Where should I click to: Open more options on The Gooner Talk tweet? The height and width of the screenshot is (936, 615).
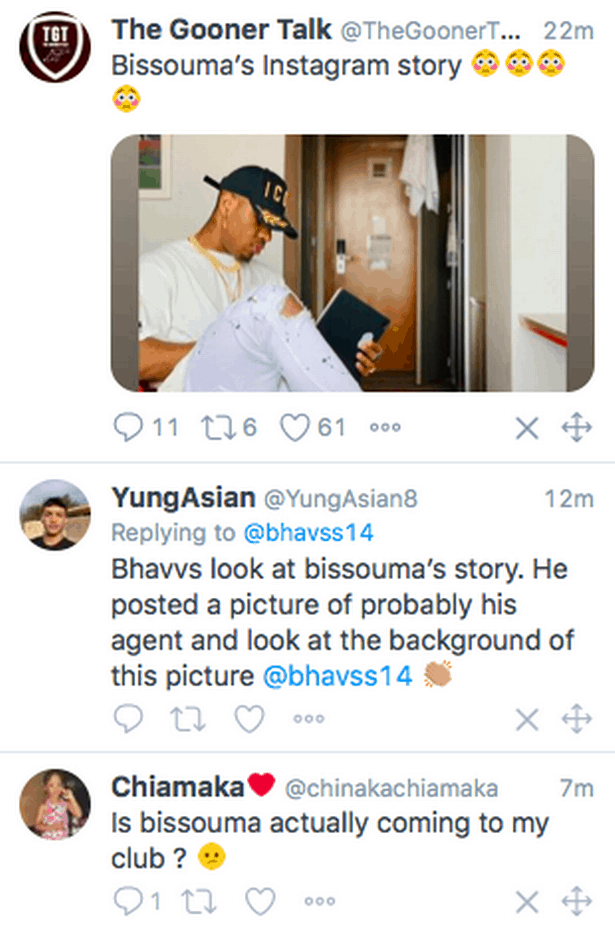[385, 427]
